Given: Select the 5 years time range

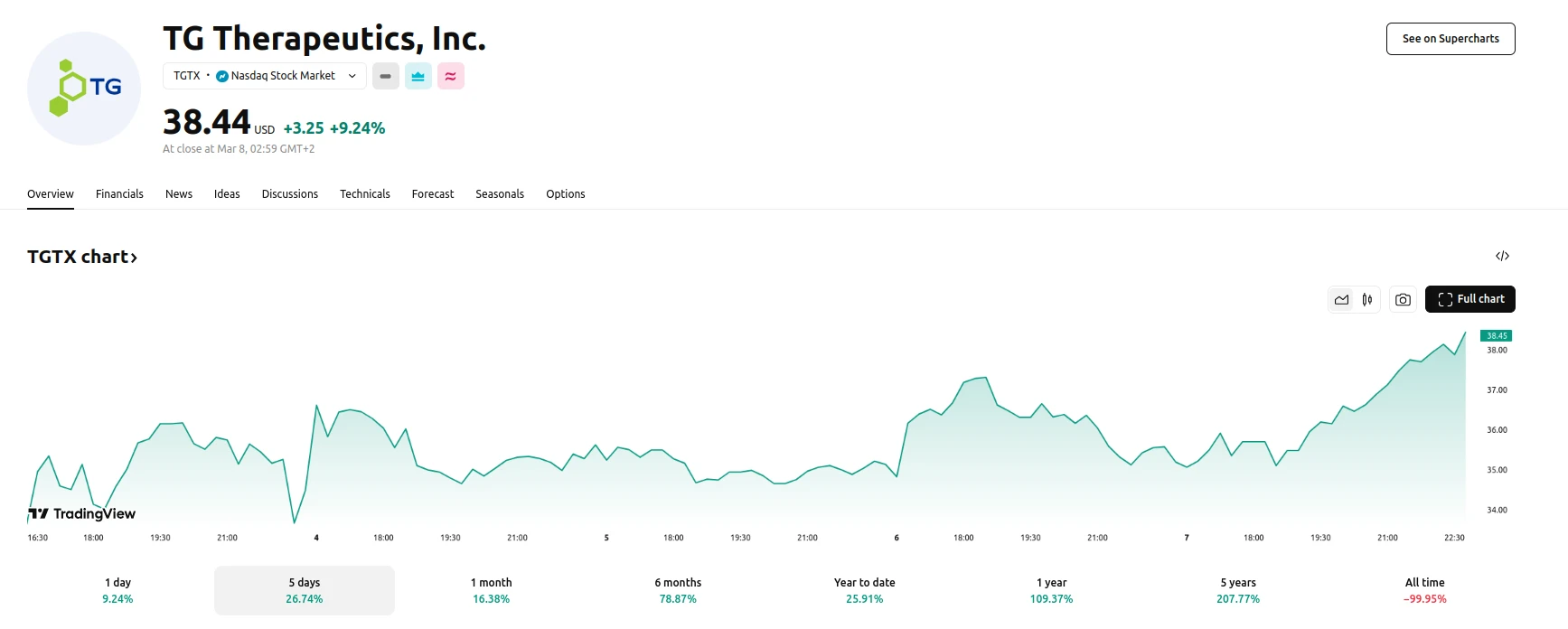Looking at the screenshot, I should click(1237, 590).
